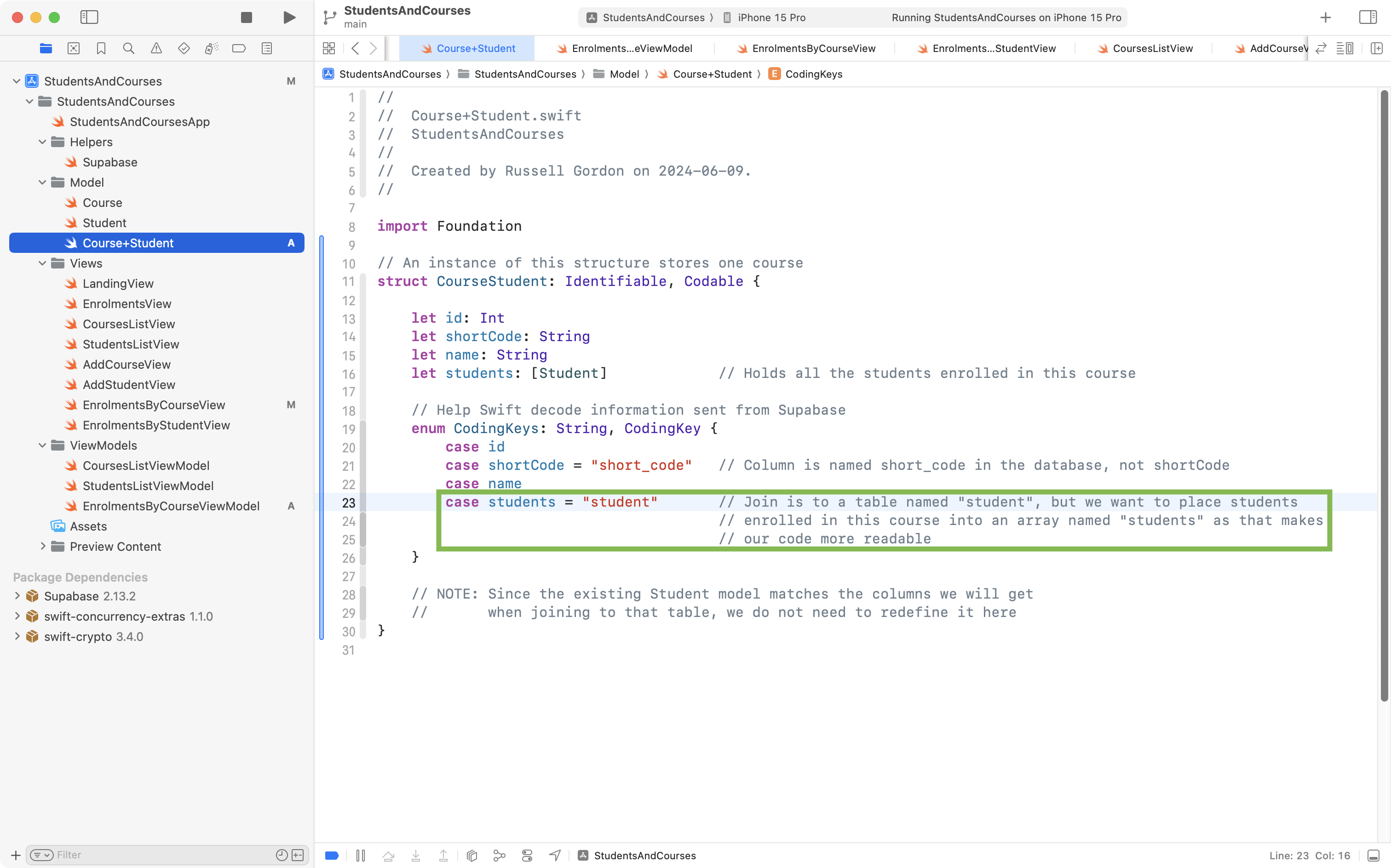Click the Debug navigator spray icon

[211, 48]
